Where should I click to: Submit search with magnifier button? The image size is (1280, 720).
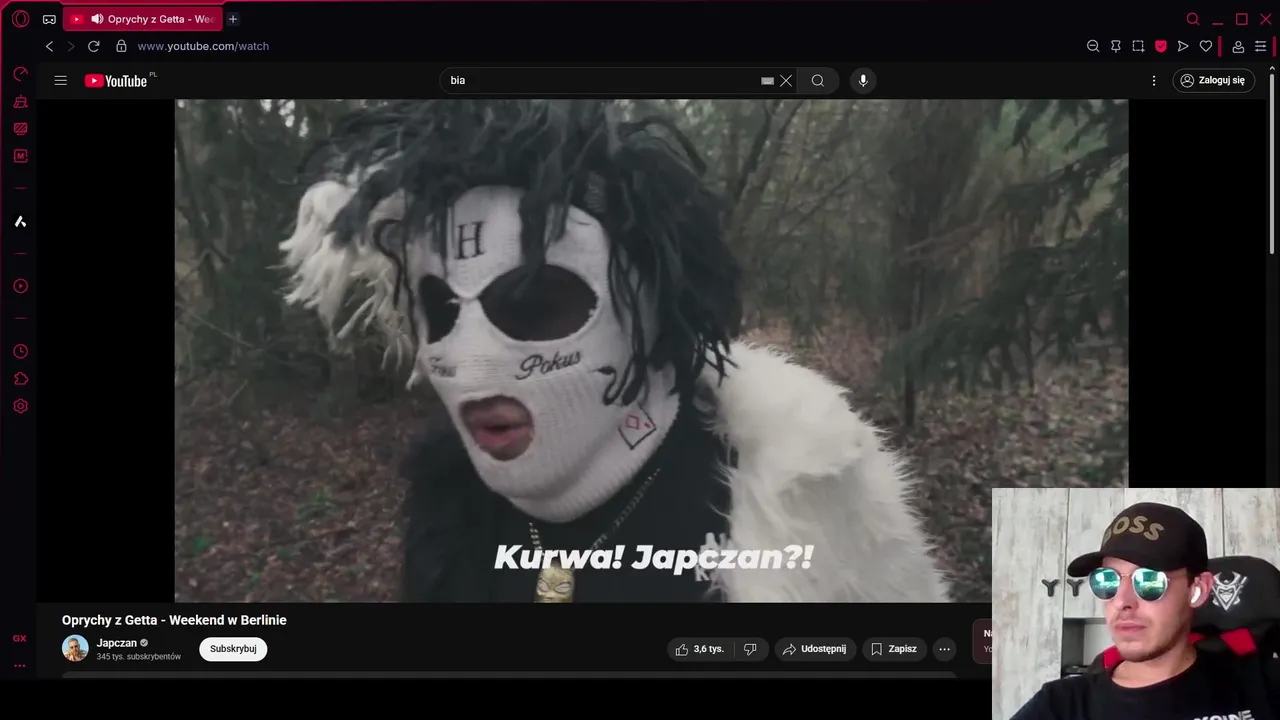tap(818, 81)
